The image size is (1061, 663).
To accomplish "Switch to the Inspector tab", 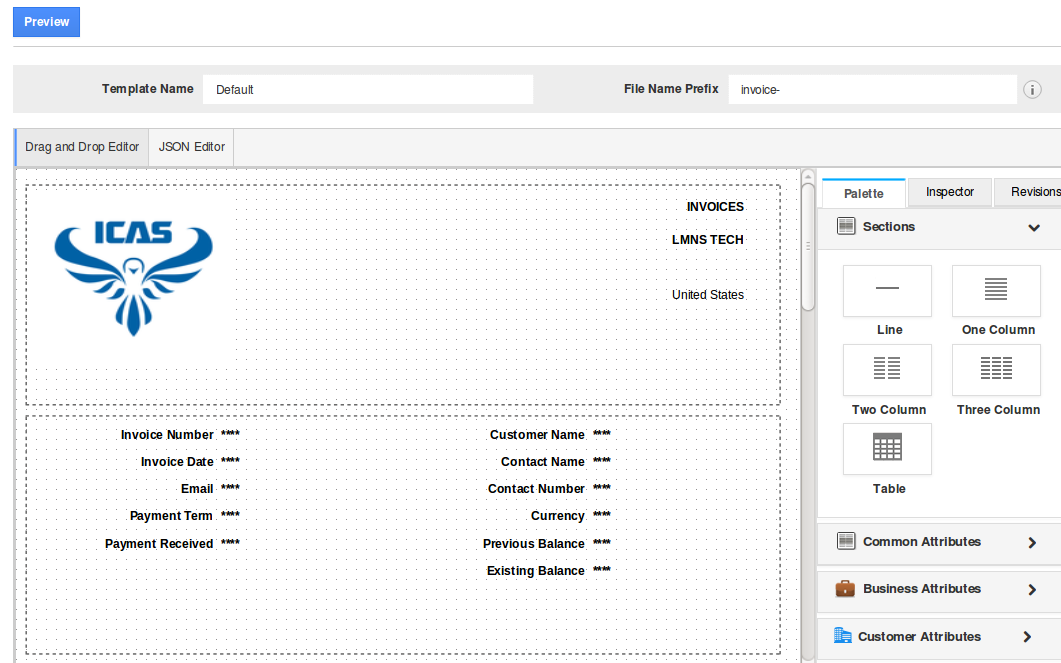I will coord(949,191).
